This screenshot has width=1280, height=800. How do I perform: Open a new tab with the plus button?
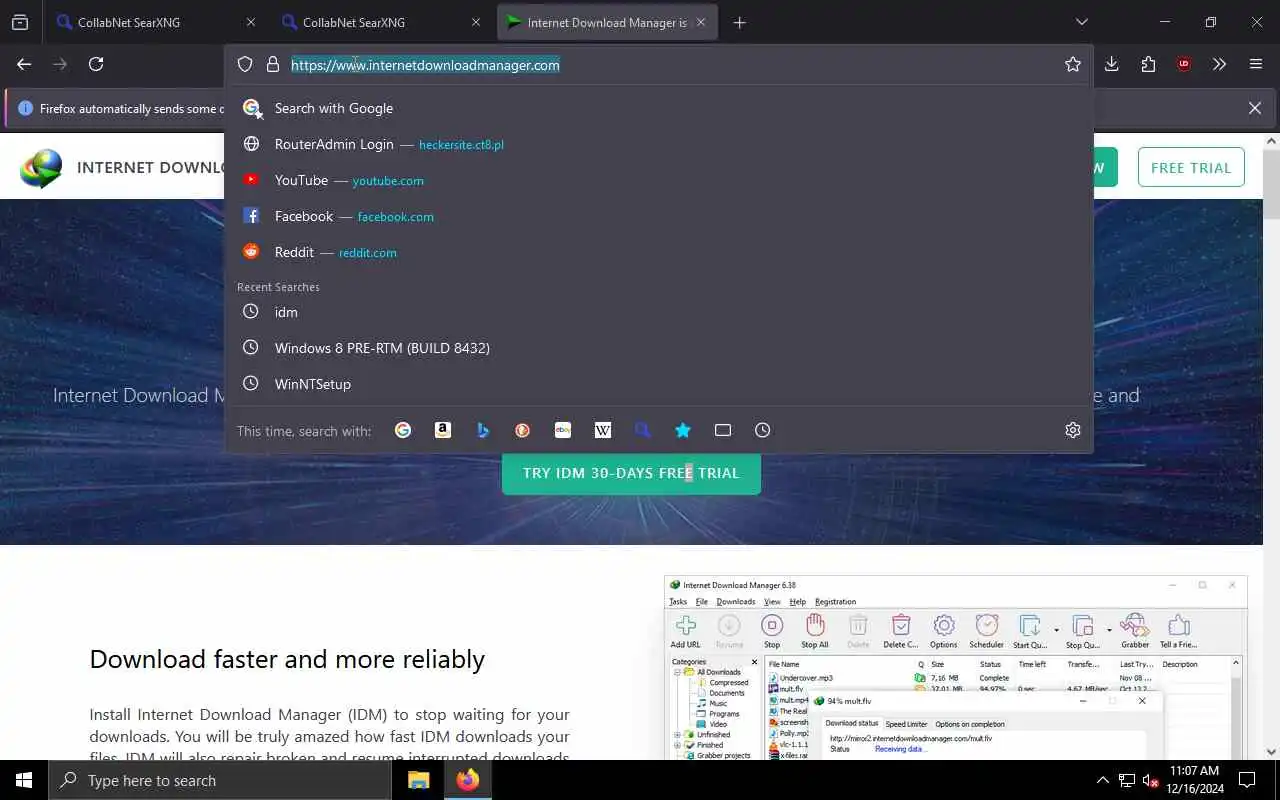point(740,22)
